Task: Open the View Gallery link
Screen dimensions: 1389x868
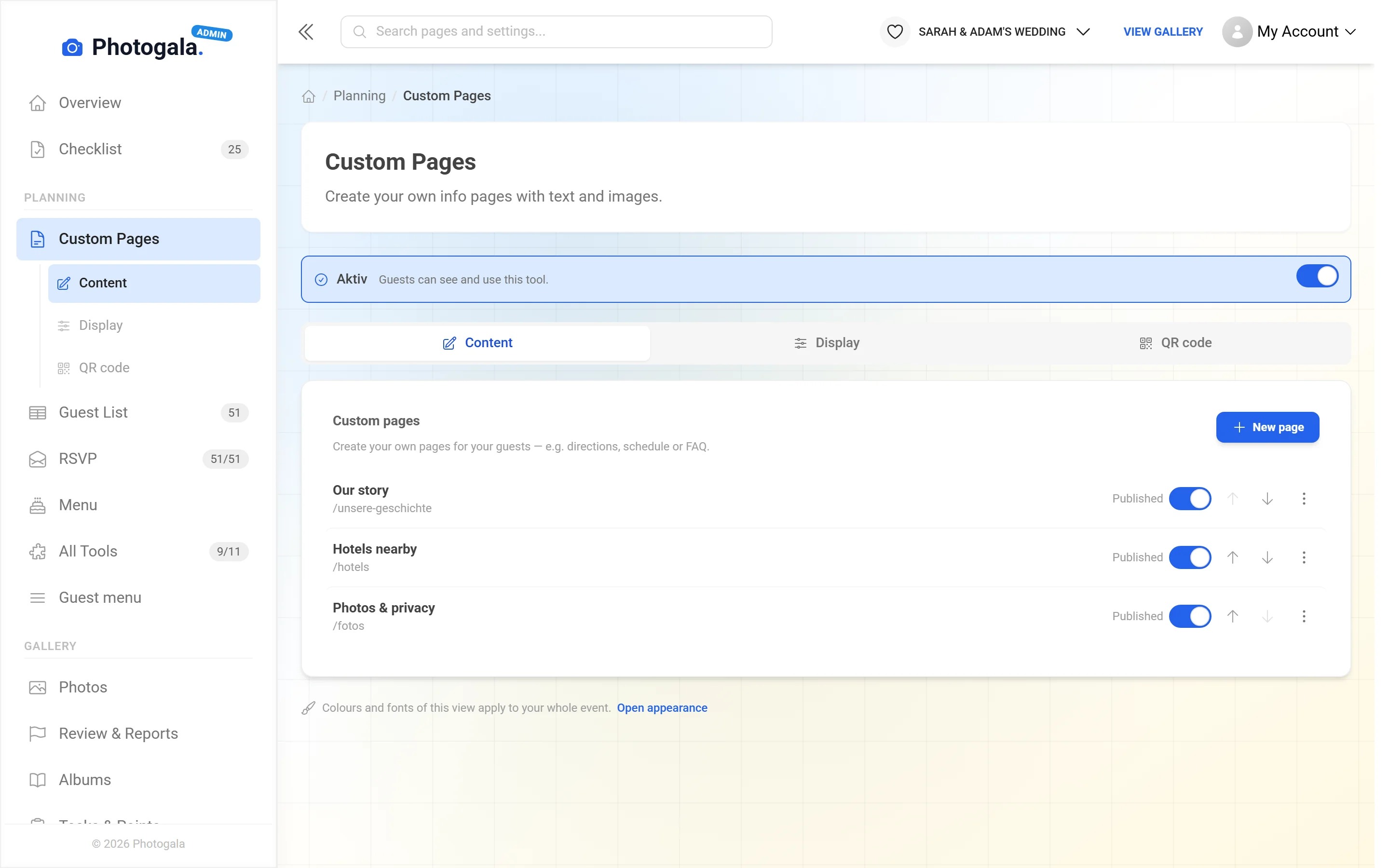Action: click(1162, 31)
